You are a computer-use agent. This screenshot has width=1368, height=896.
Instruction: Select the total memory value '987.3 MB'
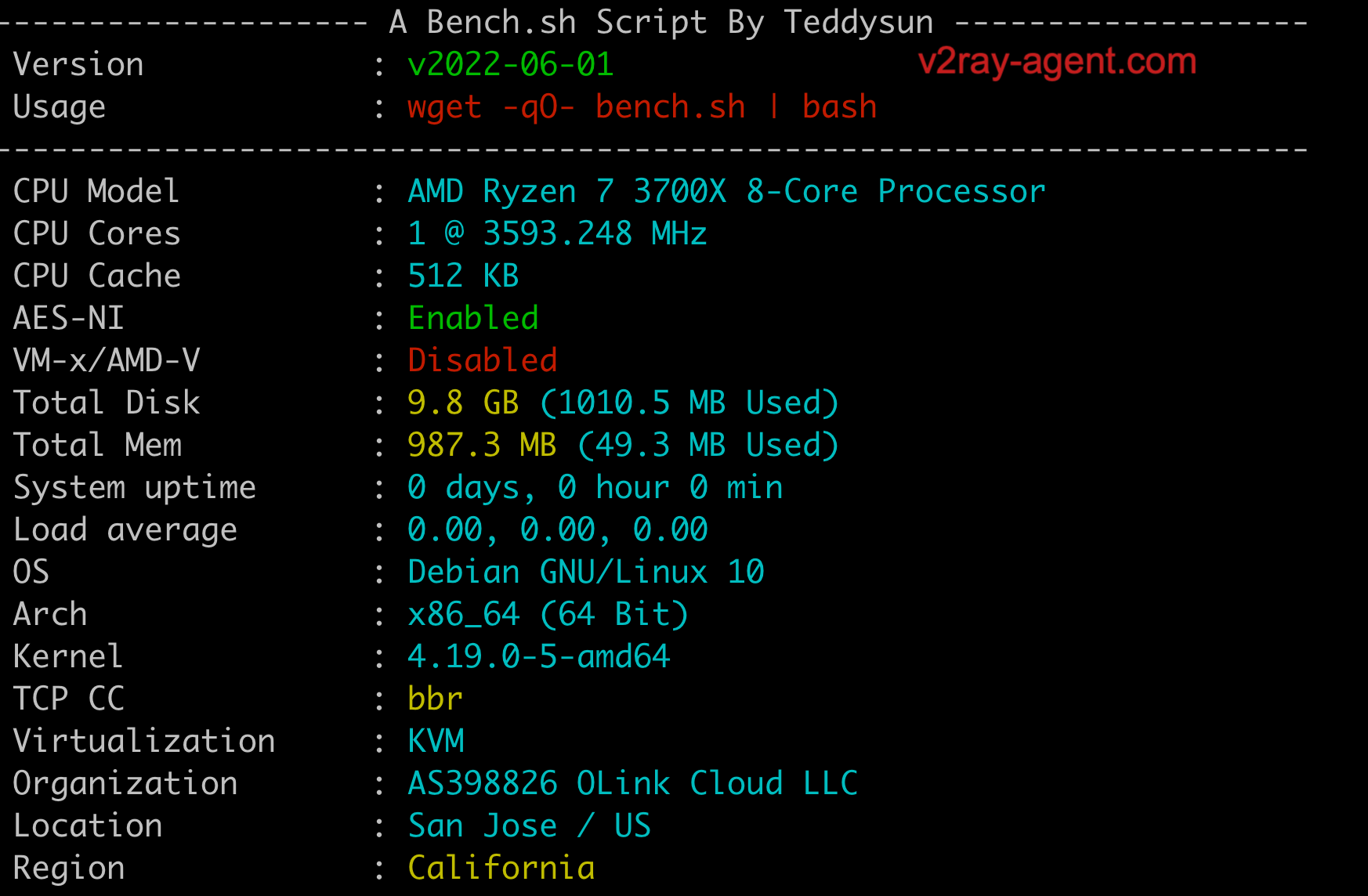pyautogui.click(x=482, y=445)
